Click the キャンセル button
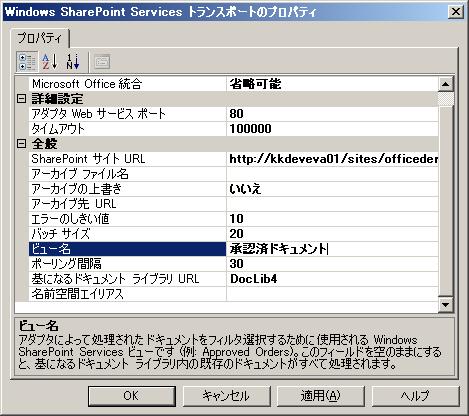This screenshot has width=469, height=416. pos(226,396)
